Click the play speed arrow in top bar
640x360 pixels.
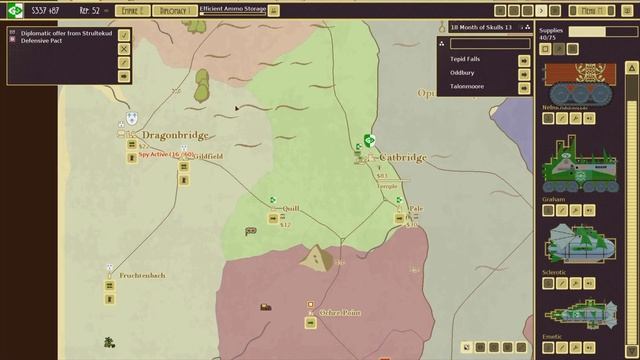(x=541, y=11)
